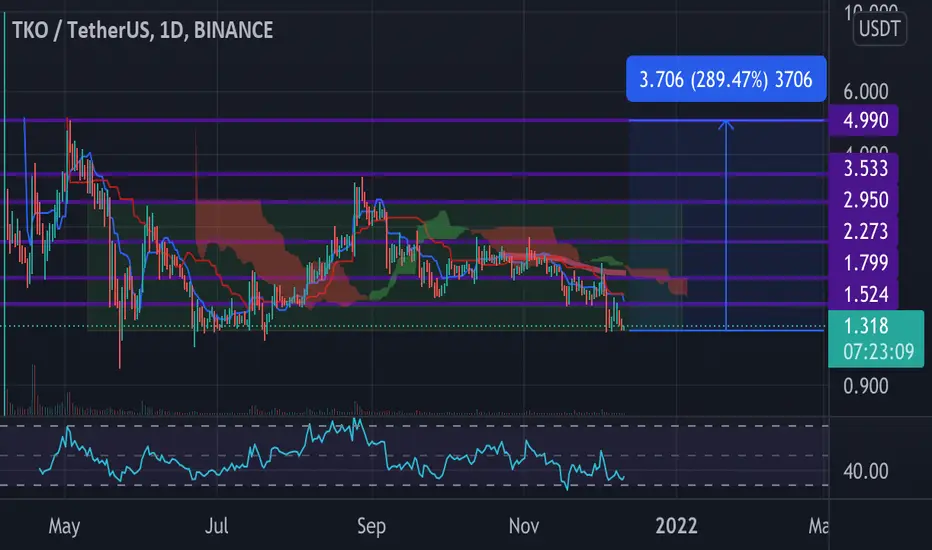This screenshot has width=932, height=550.
Task: Select the USDT currency button
Action: [880, 29]
